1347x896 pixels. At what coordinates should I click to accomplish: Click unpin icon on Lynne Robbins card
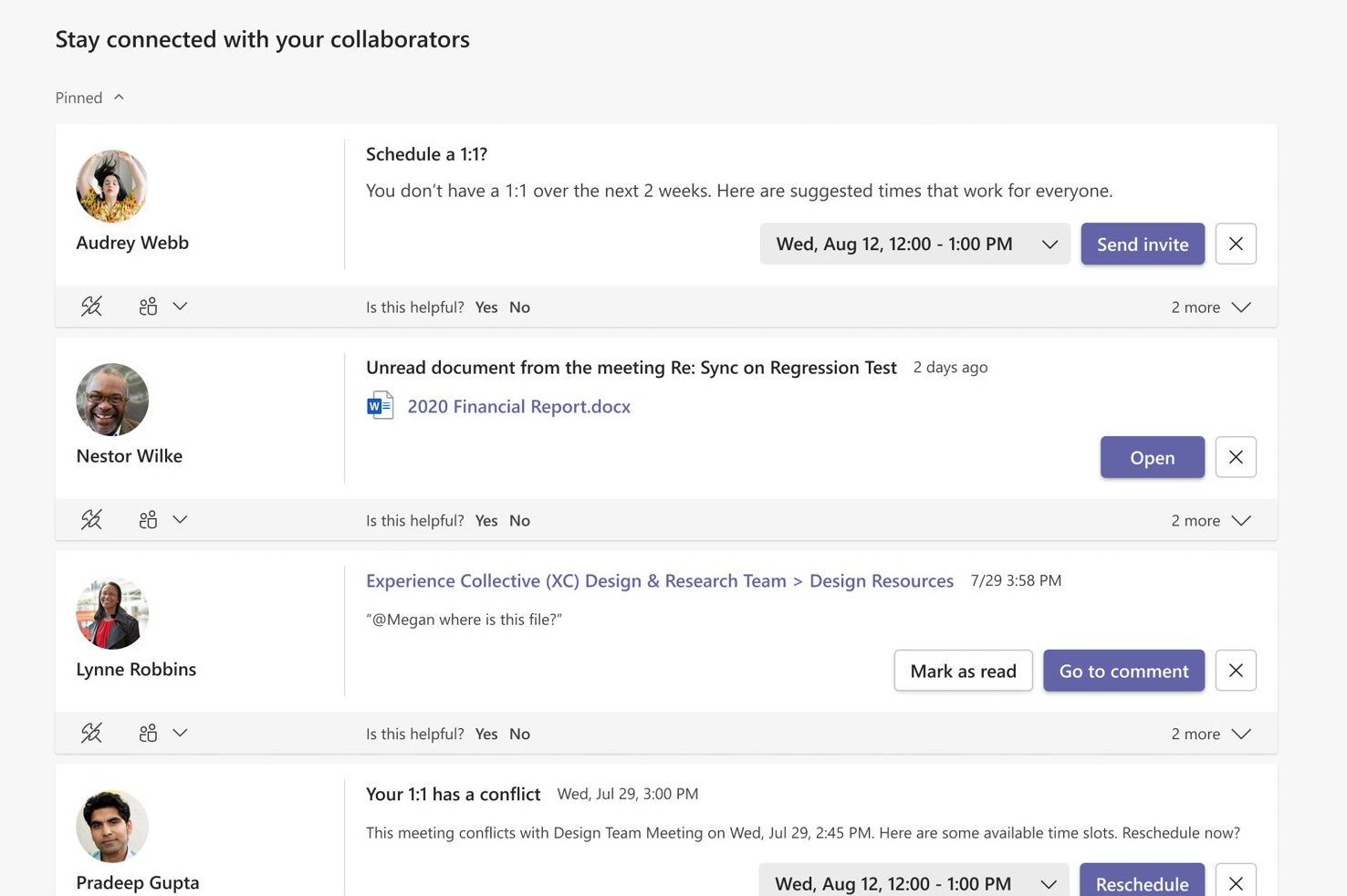91,734
